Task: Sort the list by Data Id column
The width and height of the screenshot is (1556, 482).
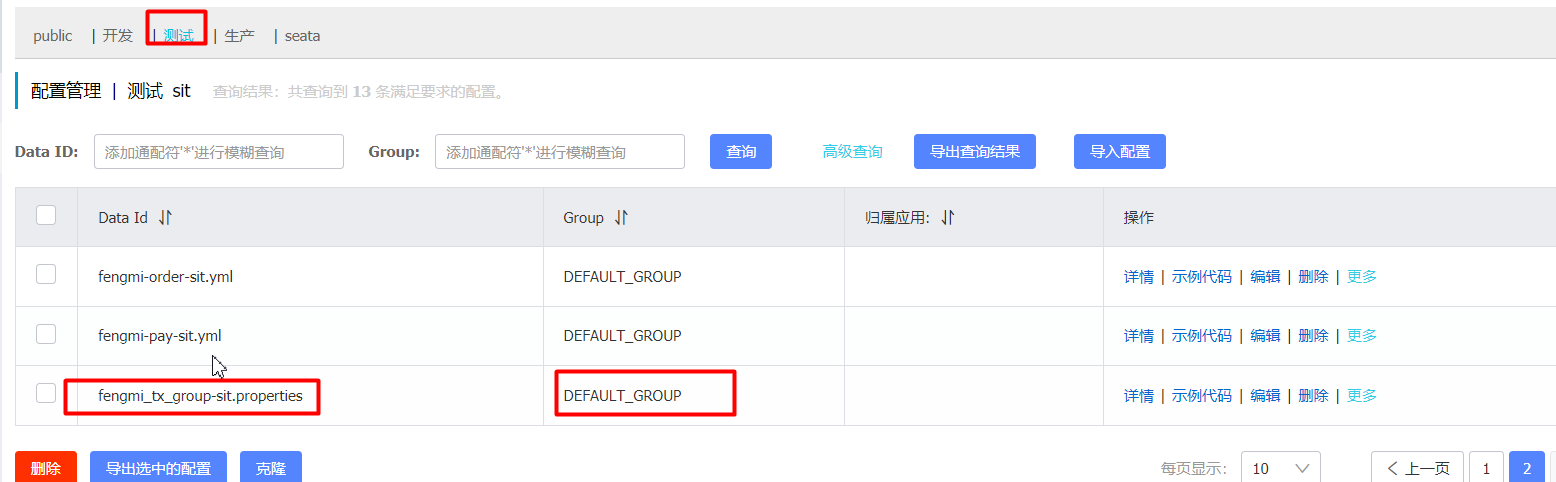Action: pyautogui.click(x=165, y=218)
